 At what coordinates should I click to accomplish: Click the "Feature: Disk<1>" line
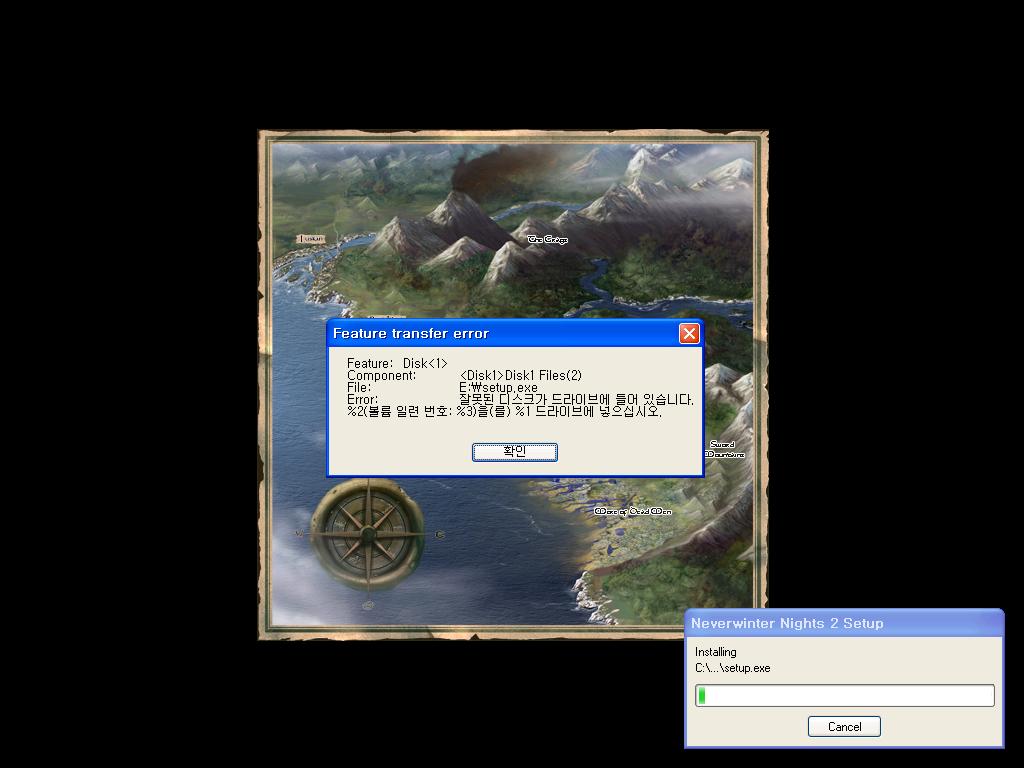397,363
